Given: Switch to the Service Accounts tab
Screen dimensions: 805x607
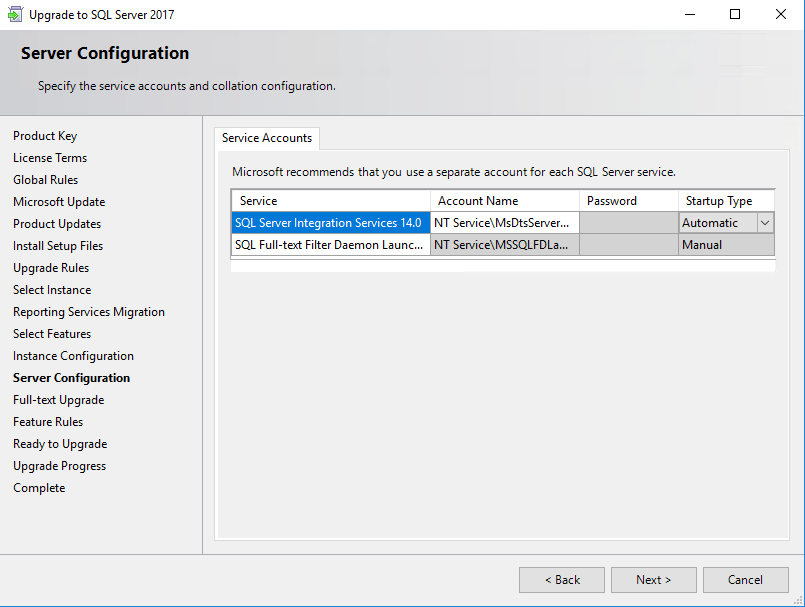Looking at the screenshot, I should click(x=267, y=138).
